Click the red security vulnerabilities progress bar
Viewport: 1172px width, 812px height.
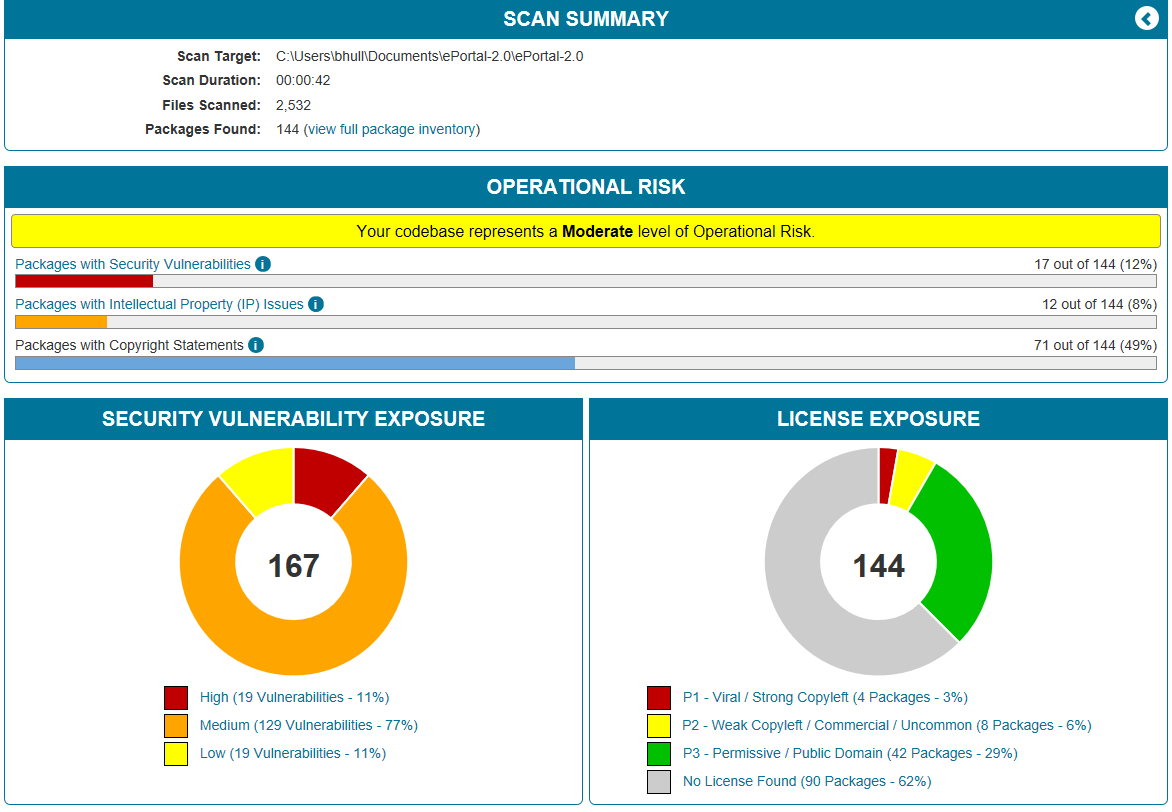[x=84, y=282]
